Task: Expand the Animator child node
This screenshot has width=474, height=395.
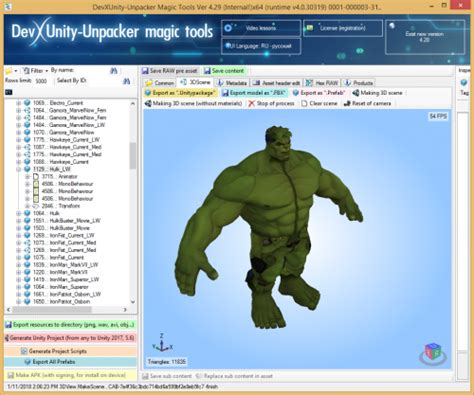Action: [28, 176]
